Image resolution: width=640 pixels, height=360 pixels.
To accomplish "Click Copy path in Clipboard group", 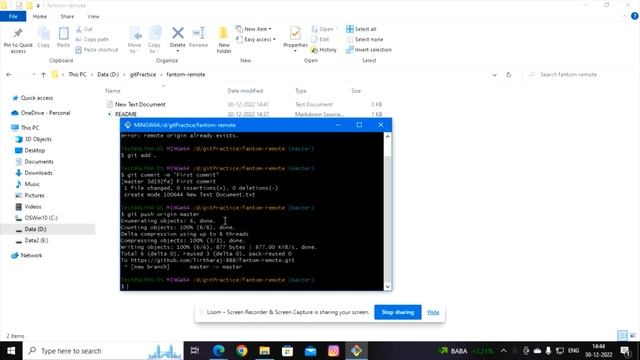I will click(x=92, y=39).
